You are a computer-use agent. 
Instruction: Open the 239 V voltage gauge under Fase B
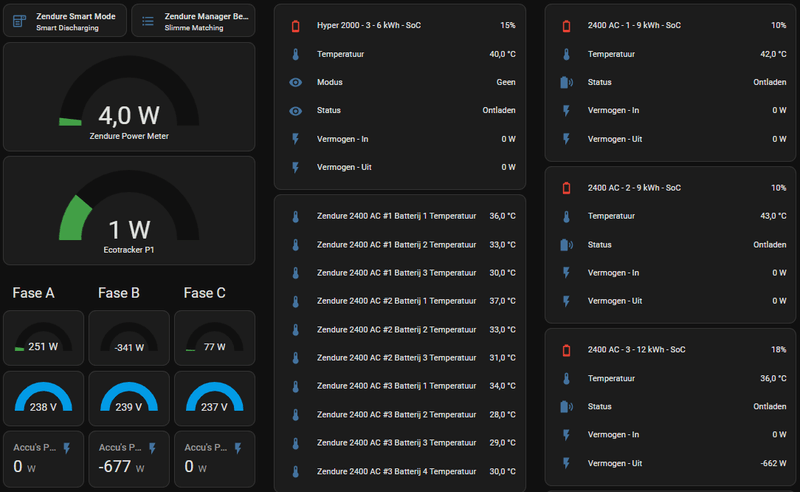(129, 398)
